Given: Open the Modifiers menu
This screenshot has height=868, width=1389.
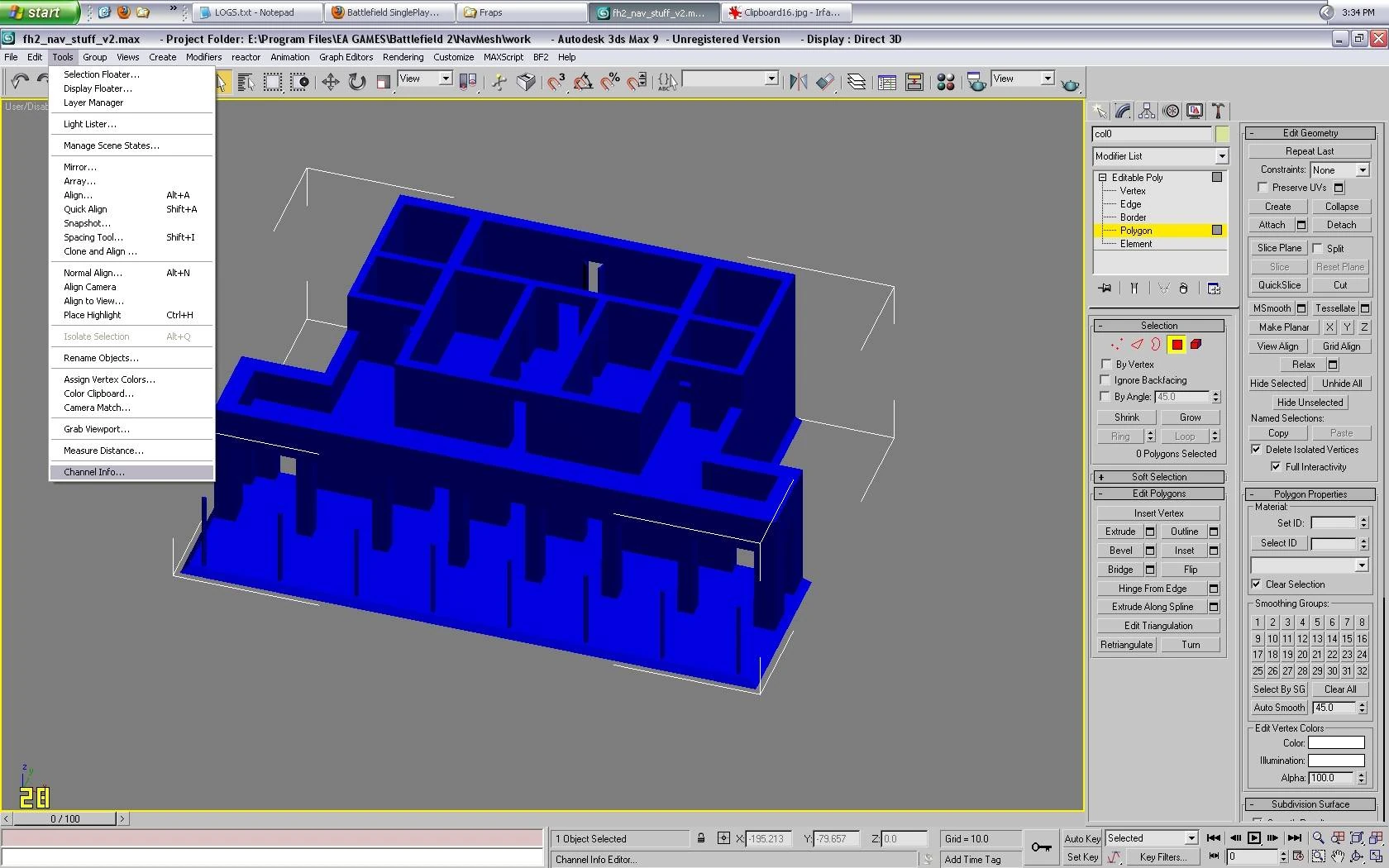Looking at the screenshot, I should point(203,57).
